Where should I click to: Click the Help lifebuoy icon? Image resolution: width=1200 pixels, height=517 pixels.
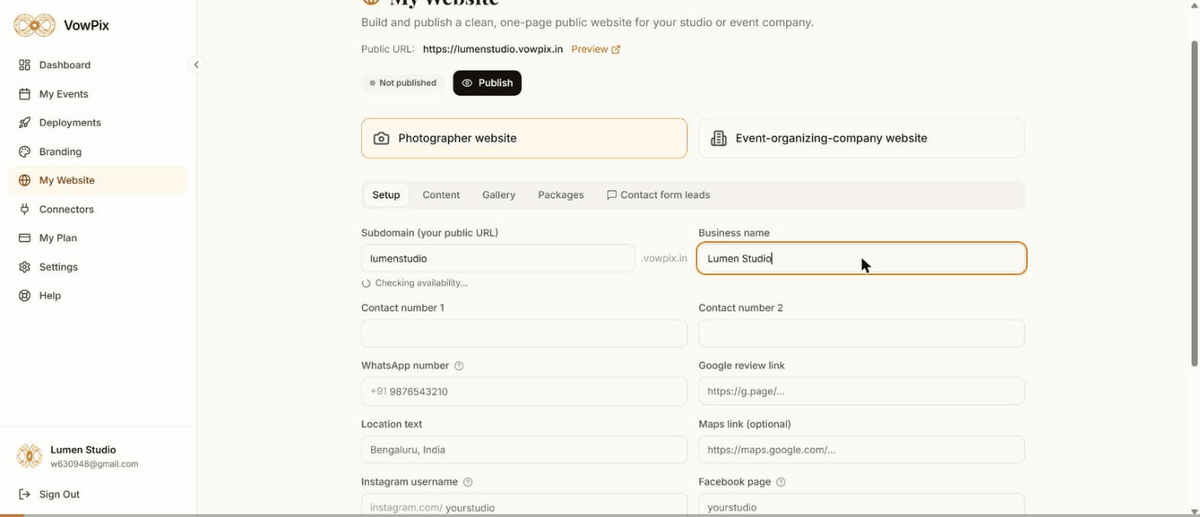click(25, 296)
